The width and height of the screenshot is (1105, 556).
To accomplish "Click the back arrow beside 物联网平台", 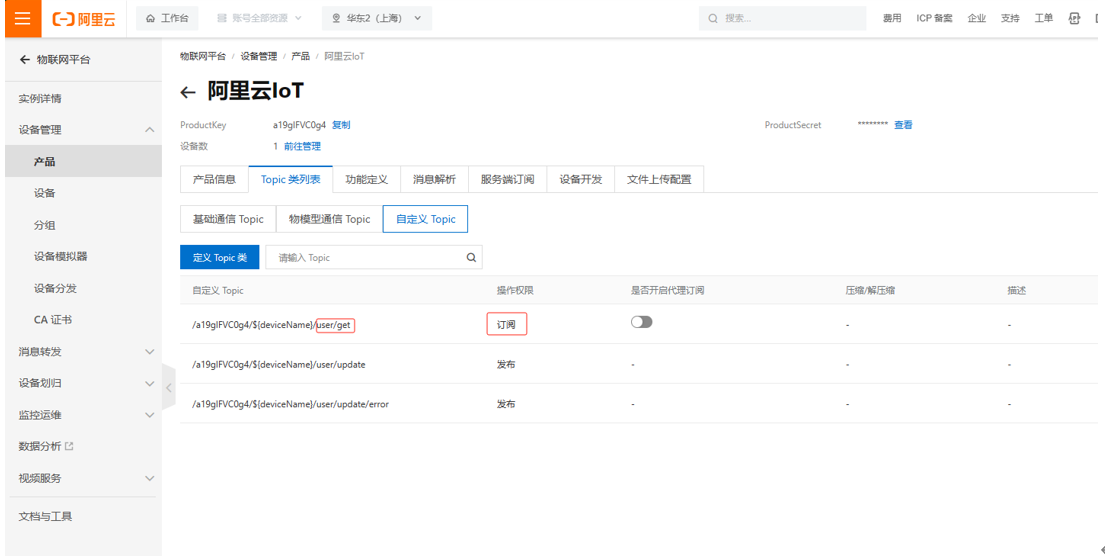I will [25, 60].
